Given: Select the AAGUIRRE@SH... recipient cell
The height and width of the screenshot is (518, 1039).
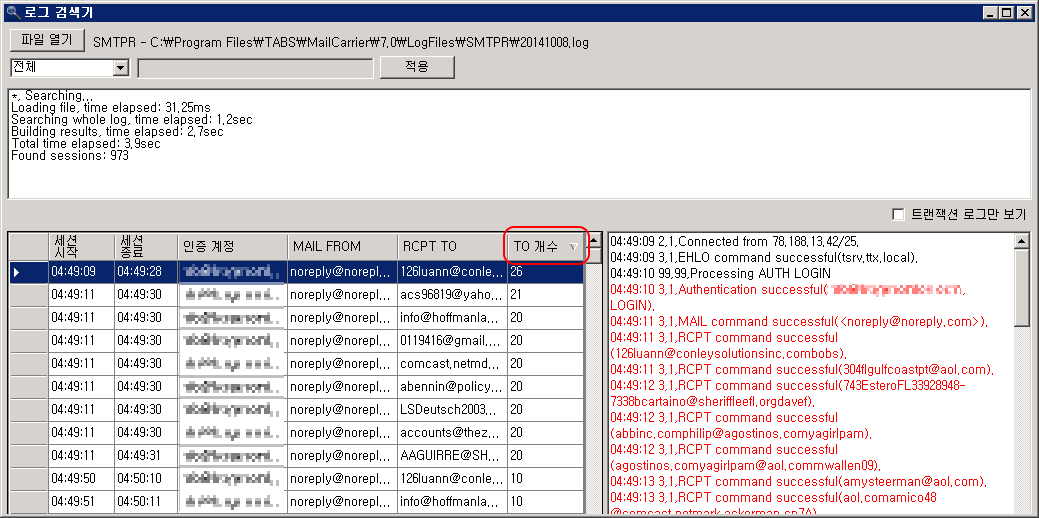Looking at the screenshot, I should (453, 456).
